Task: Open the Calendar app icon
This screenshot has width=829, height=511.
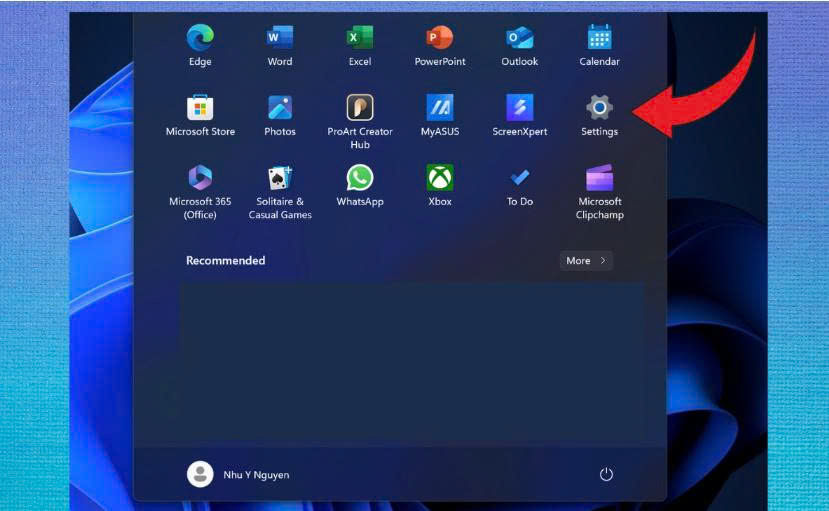Action: click(600, 38)
